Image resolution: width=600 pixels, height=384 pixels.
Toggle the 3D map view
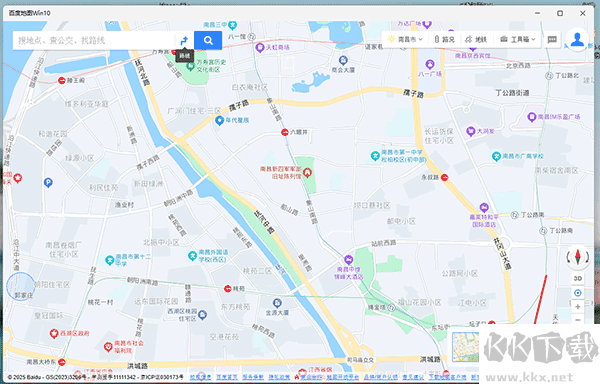click(578, 278)
